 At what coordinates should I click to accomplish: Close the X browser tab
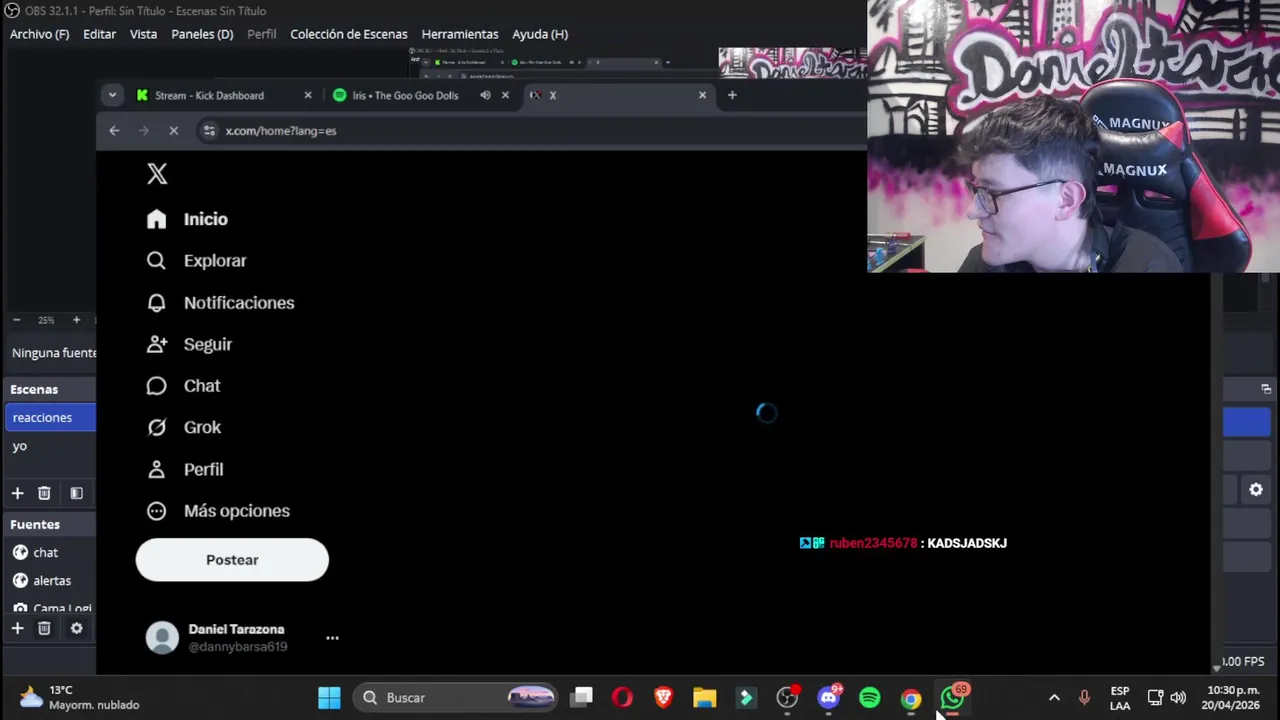point(702,95)
